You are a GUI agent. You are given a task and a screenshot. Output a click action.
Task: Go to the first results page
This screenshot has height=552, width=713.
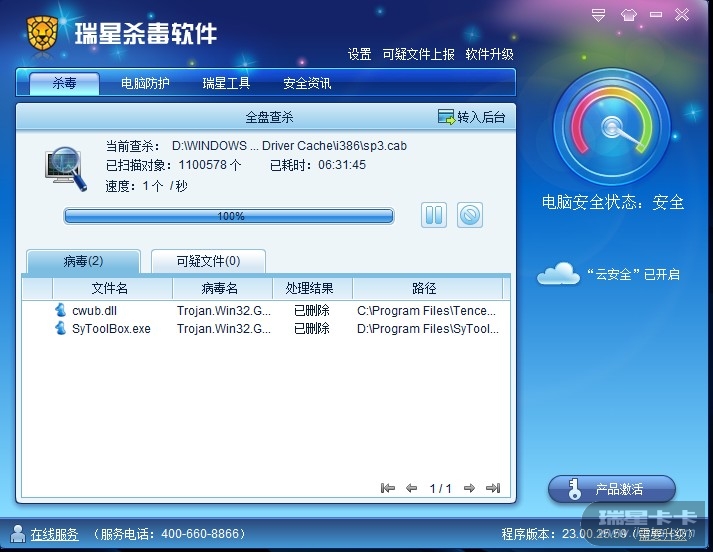(x=387, y=488)
